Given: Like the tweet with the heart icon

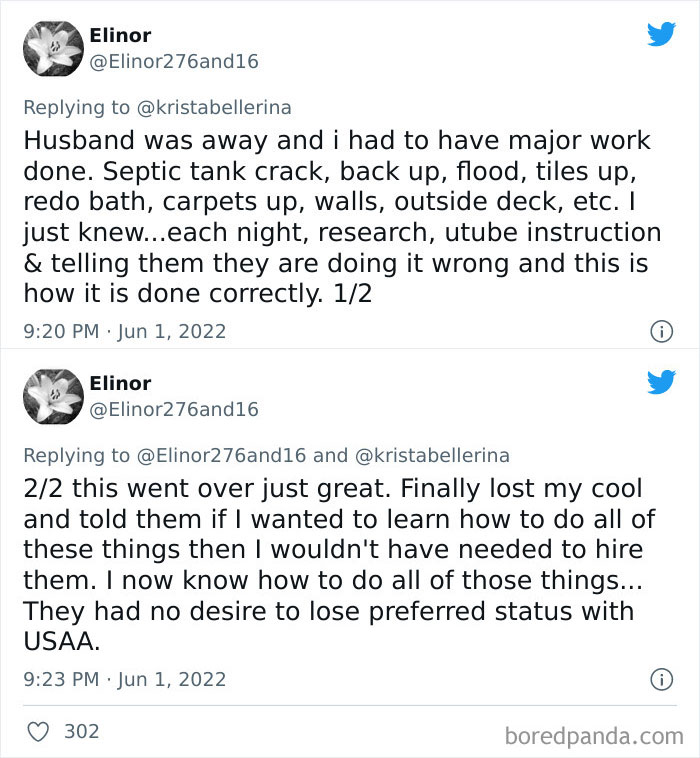Looking at the screenshot, I should (38, 731).
